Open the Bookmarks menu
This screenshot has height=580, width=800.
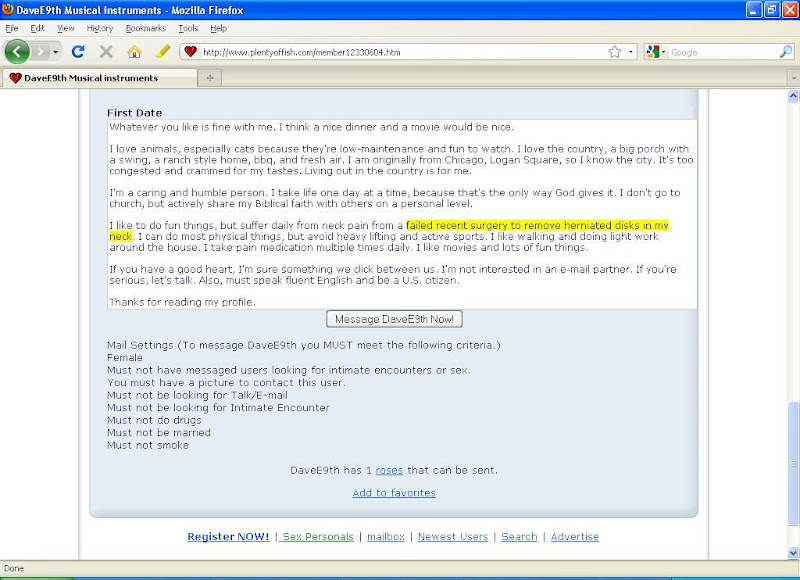pos(145,29)
